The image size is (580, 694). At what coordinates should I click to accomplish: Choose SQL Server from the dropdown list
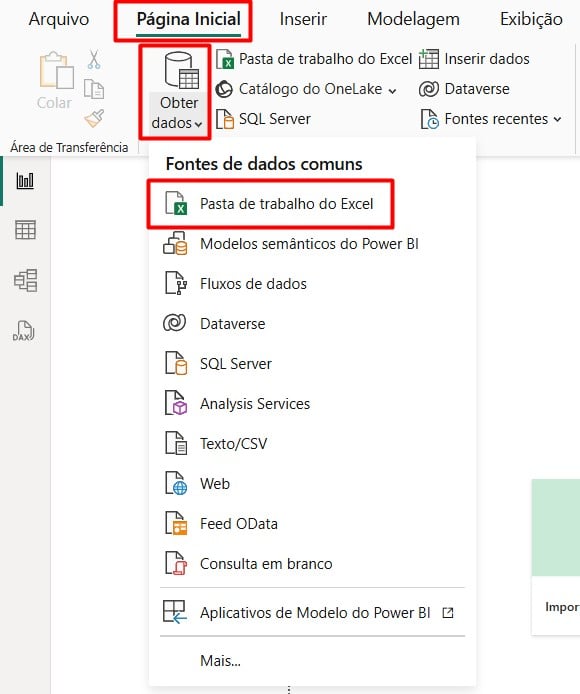312,364
